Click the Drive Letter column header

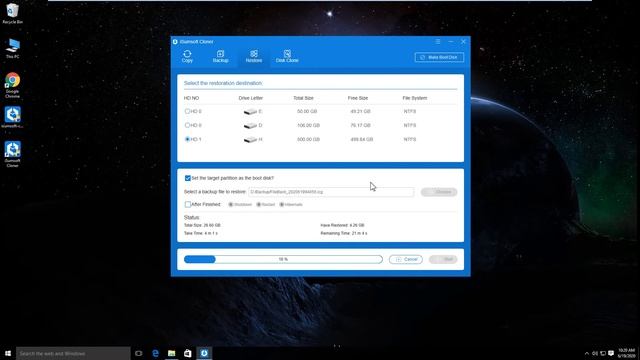251,98
